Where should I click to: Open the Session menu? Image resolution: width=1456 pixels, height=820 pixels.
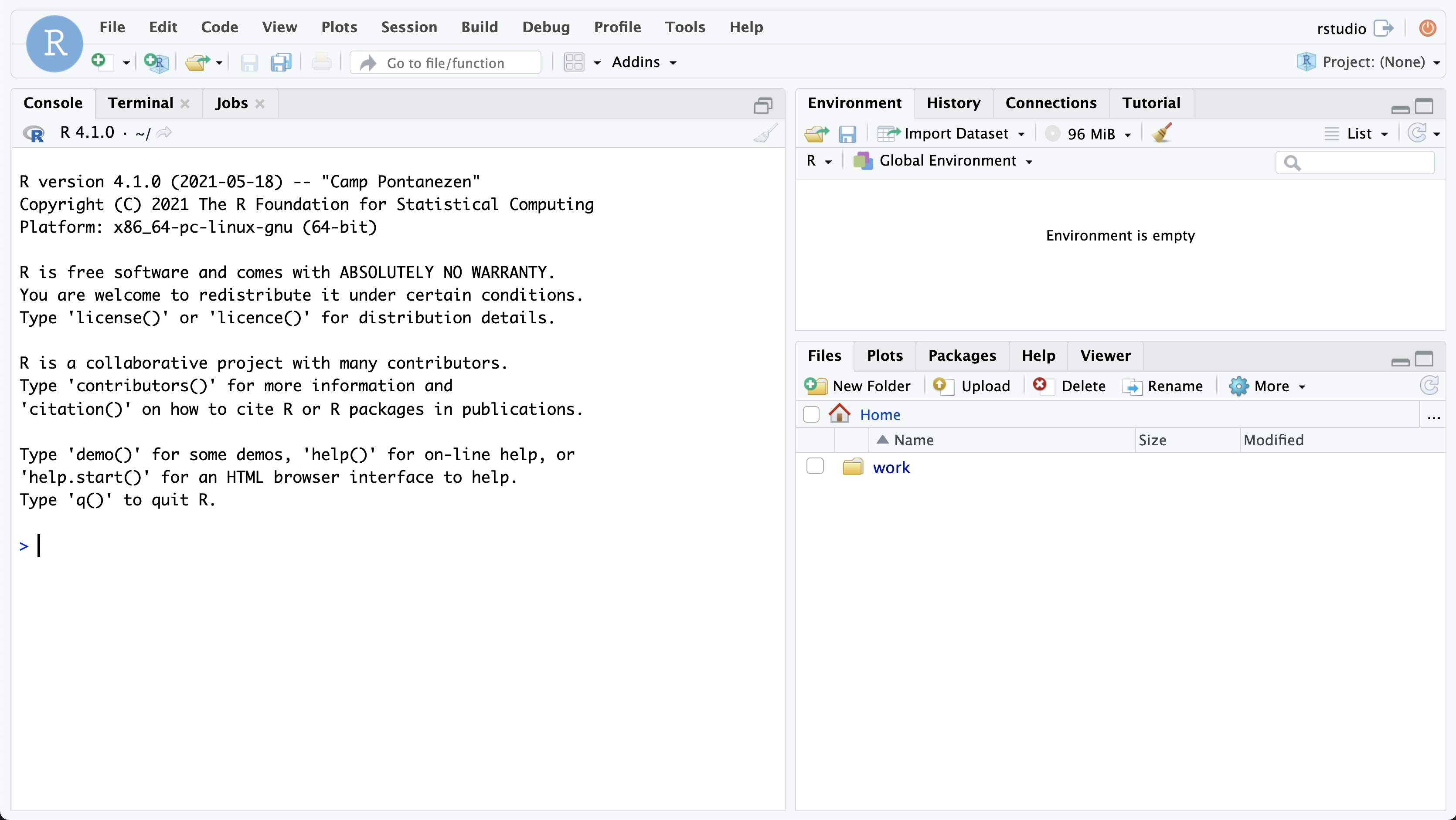point(408,27)
